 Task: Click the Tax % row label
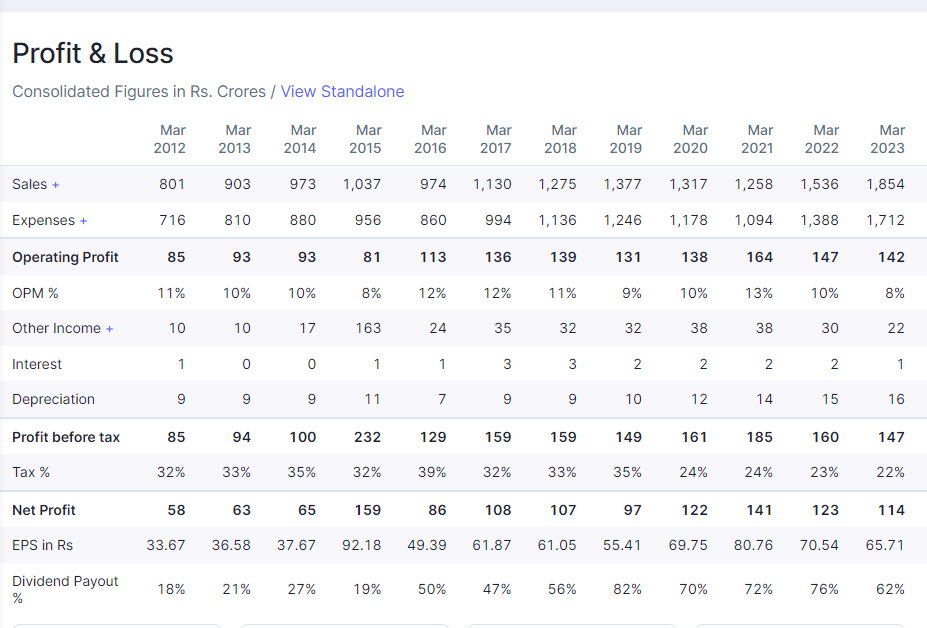[x=31, y=472]
